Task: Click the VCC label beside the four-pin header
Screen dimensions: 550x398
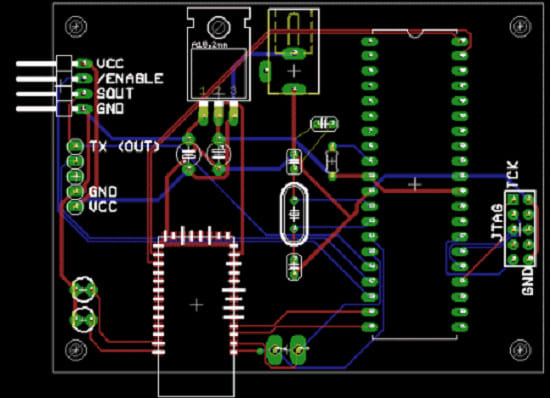Action: tap(110, 63)
